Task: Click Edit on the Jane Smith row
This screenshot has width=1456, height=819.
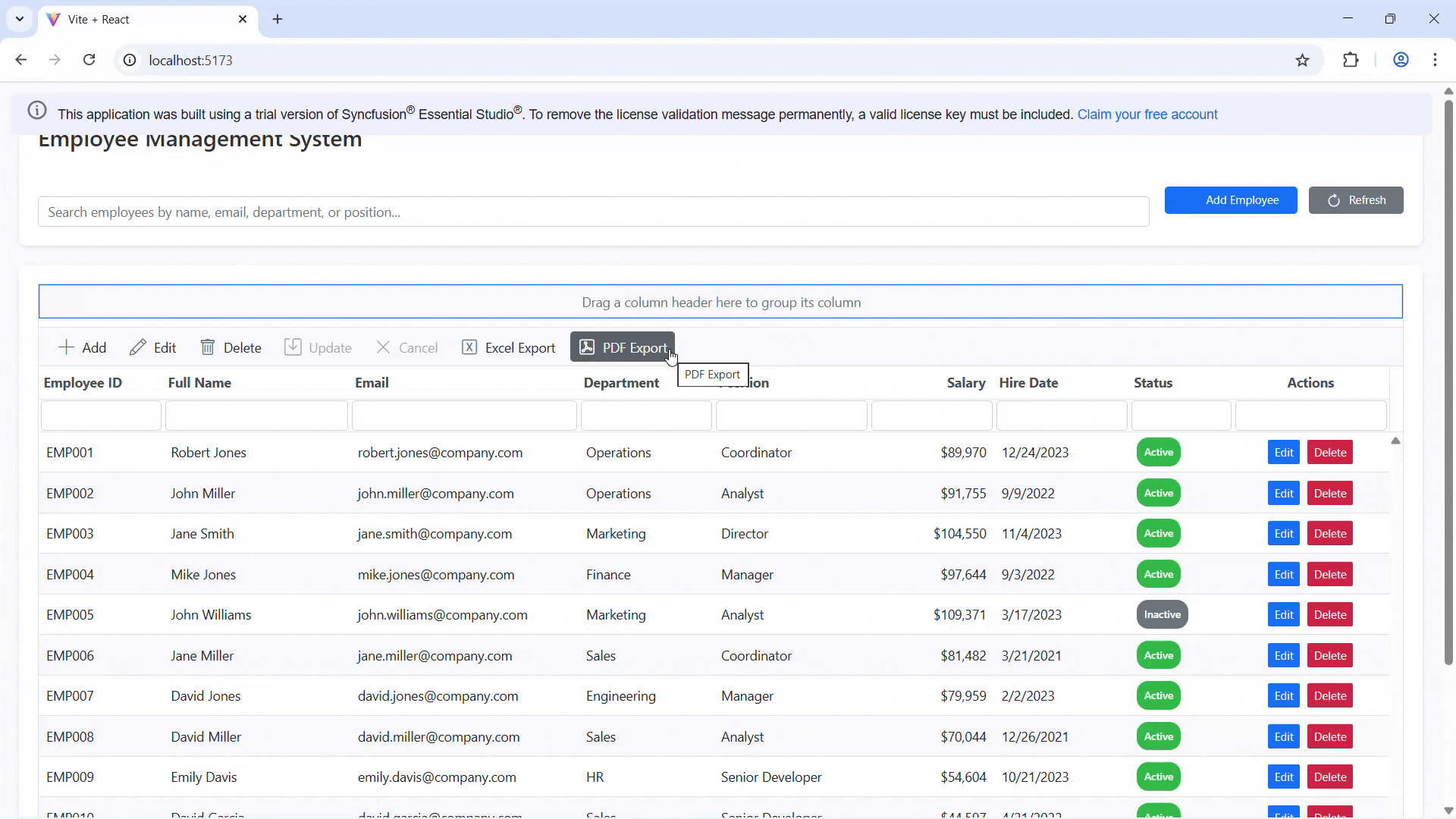Action: pyautogui.click(x=1283, y=533)
